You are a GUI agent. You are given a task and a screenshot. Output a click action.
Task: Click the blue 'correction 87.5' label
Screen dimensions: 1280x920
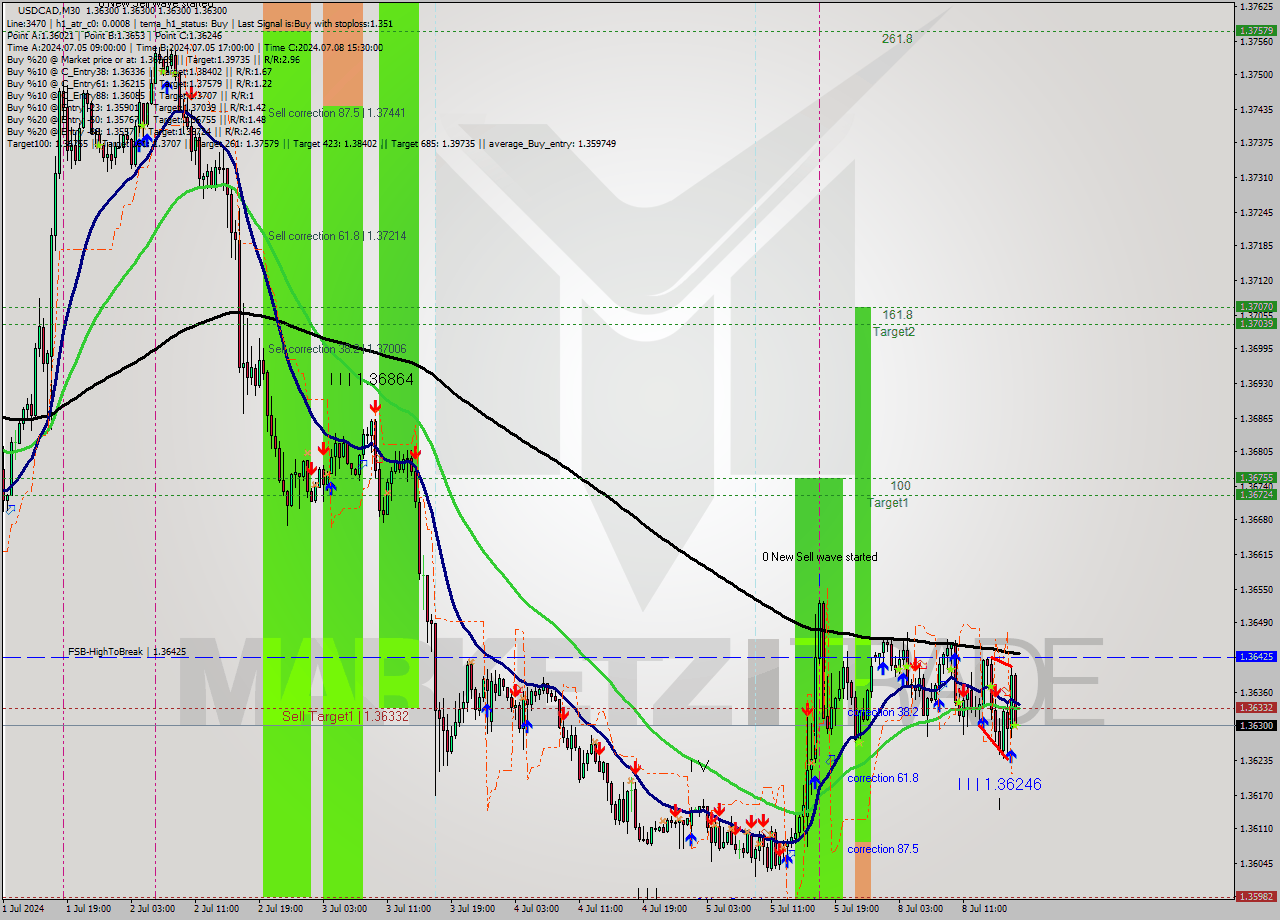pos(883,849)
